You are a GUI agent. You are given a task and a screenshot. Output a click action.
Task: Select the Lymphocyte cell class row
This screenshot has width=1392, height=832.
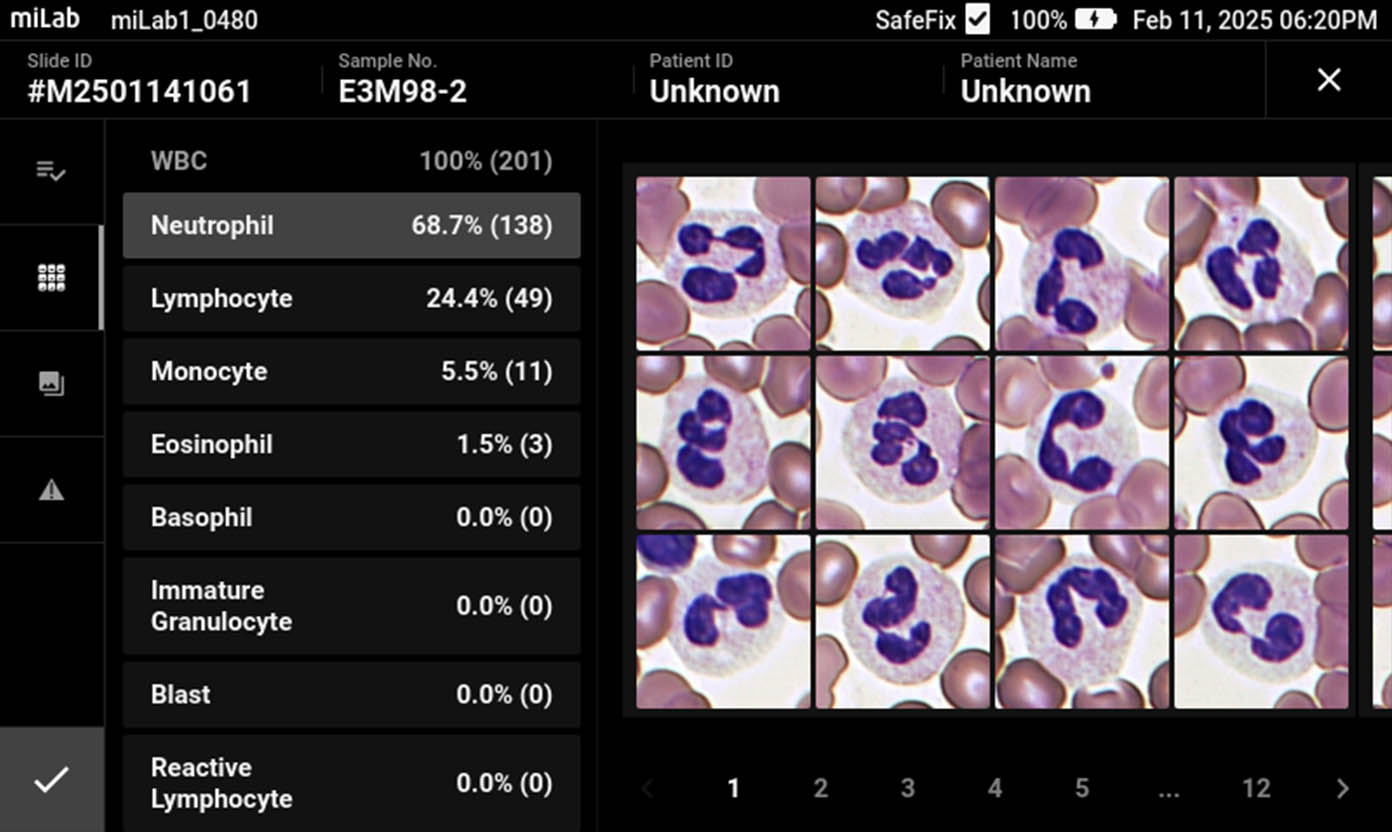tap(351, 299)
